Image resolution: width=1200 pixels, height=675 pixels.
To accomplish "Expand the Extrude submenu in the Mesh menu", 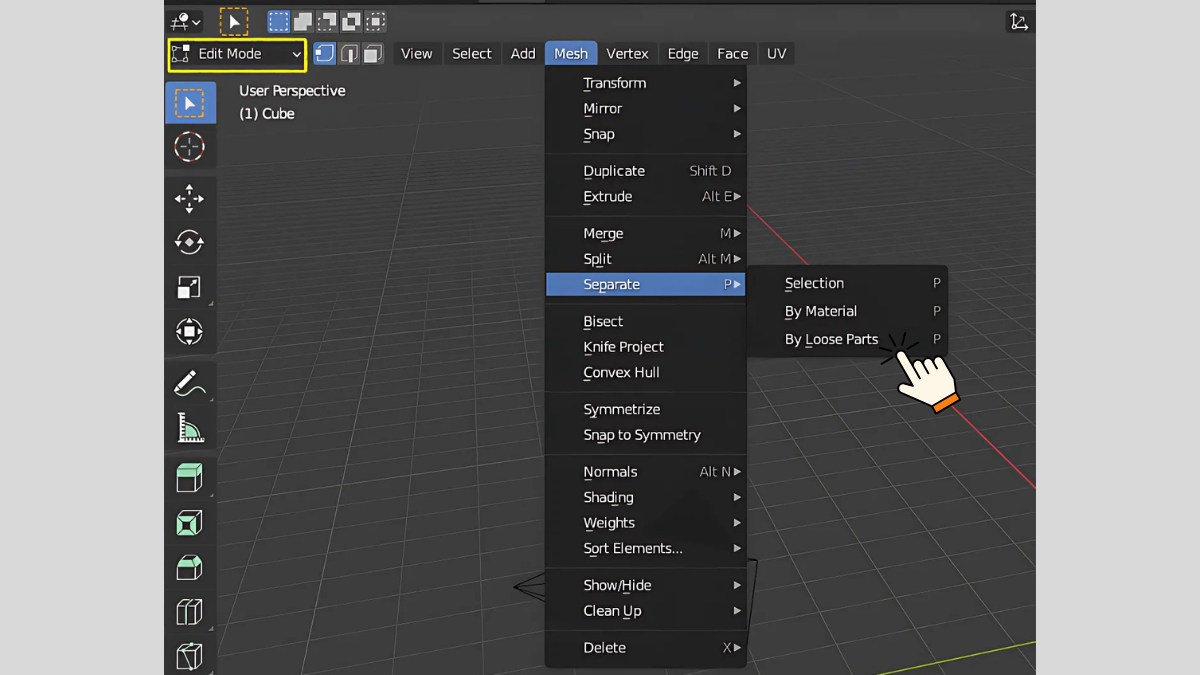I will point(646,197).
